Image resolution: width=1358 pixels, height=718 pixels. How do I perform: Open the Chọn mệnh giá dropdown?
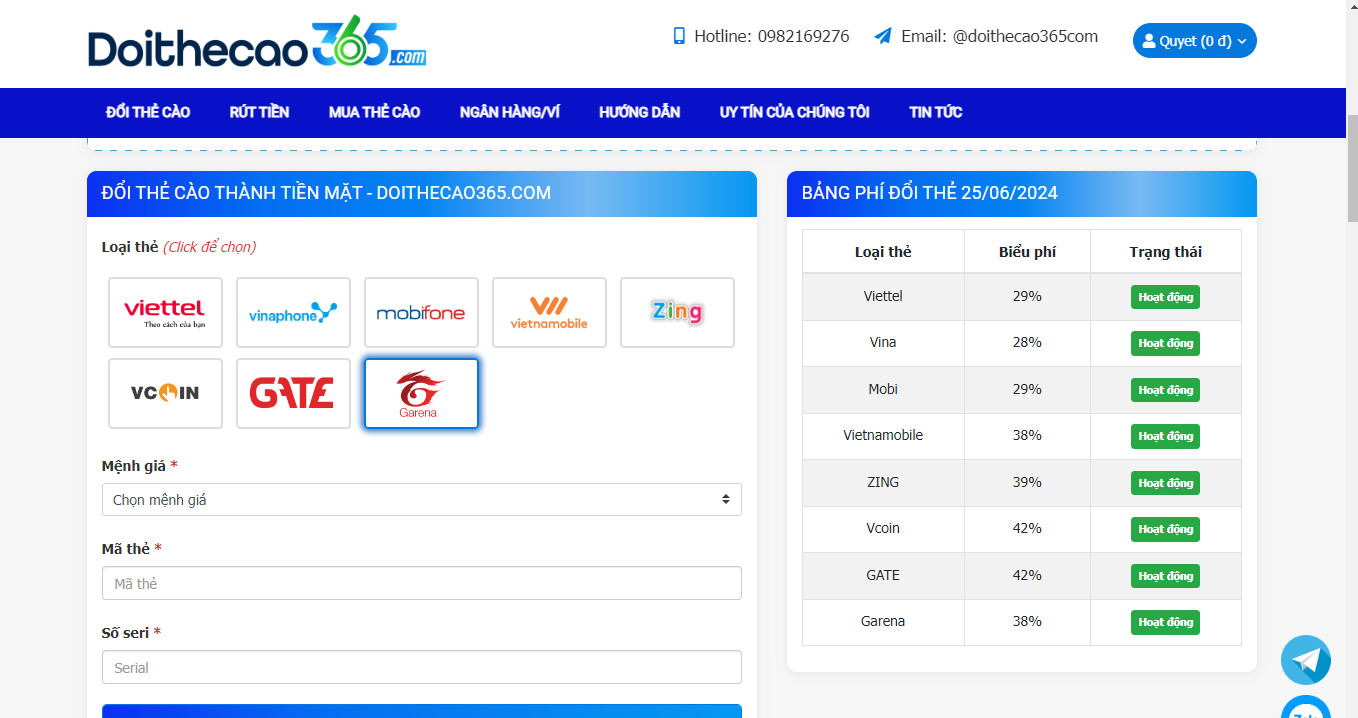coord(421,499)
